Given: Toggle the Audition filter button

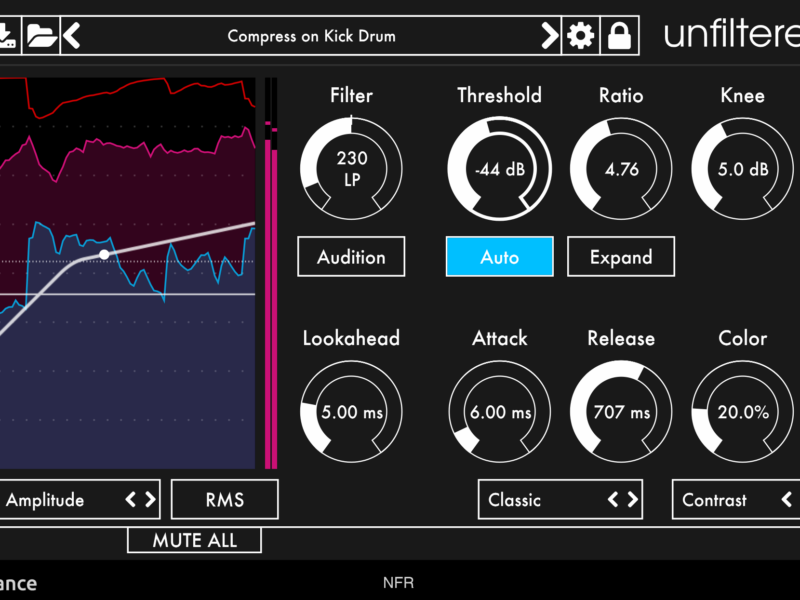Looking at the screenshot, I should [351, 257].
